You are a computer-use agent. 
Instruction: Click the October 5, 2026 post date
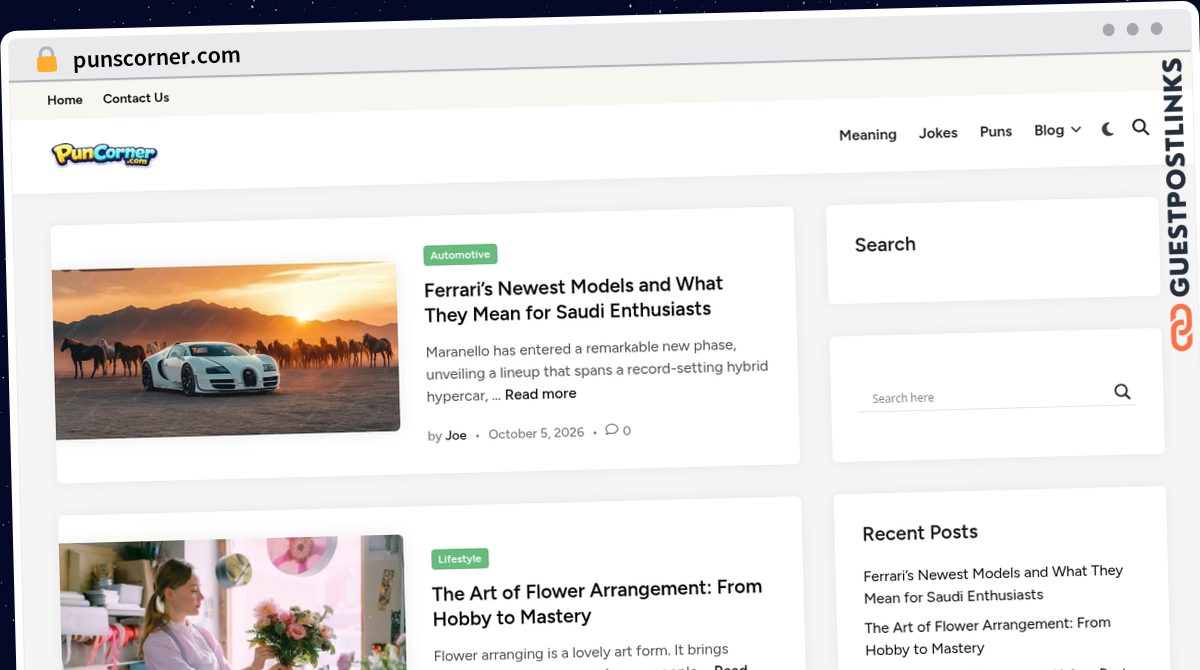coord(536,433)
